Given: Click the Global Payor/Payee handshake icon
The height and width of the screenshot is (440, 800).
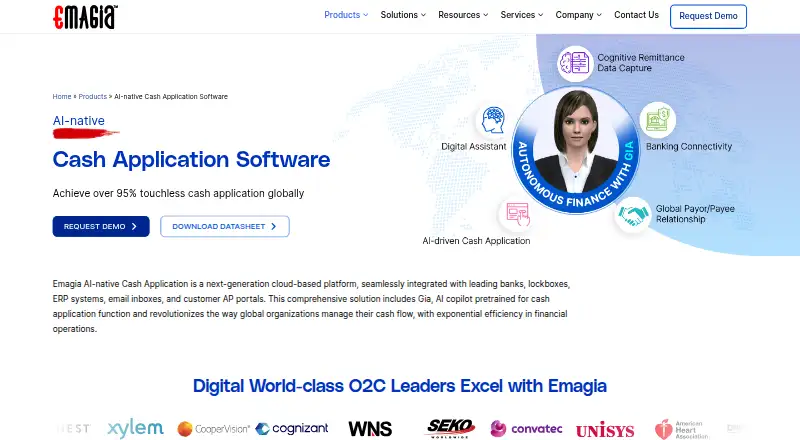Looking at the screenshot, I should pos(632,215).
